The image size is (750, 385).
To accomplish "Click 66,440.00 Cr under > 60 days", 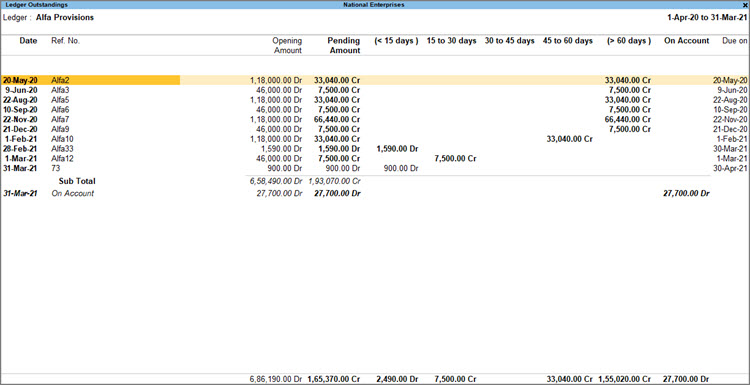I will [x=628, y=119].
